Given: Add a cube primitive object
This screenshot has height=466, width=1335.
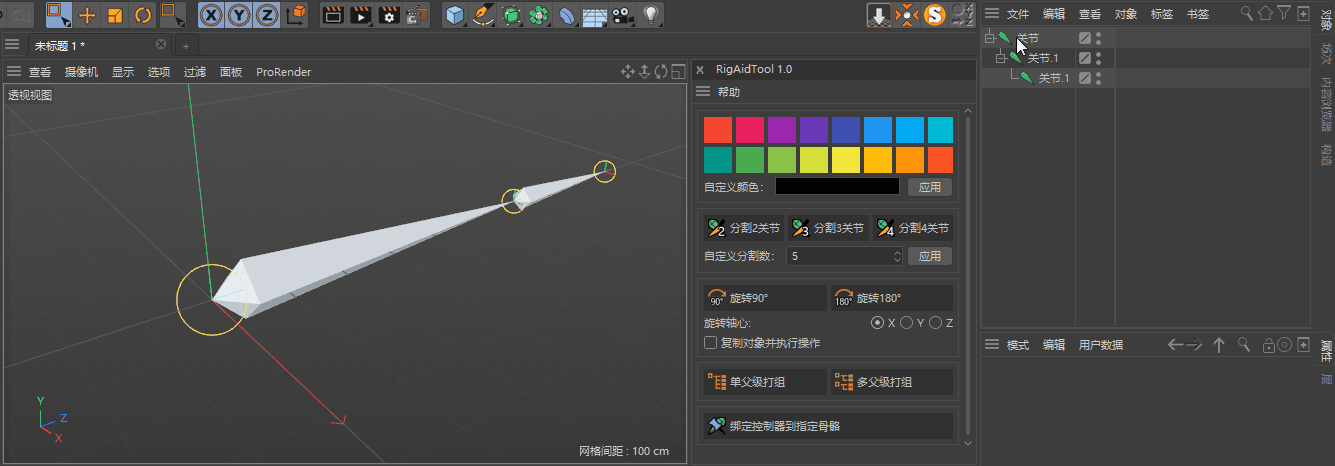Looking at the screenshot, I should click(455, 15).
